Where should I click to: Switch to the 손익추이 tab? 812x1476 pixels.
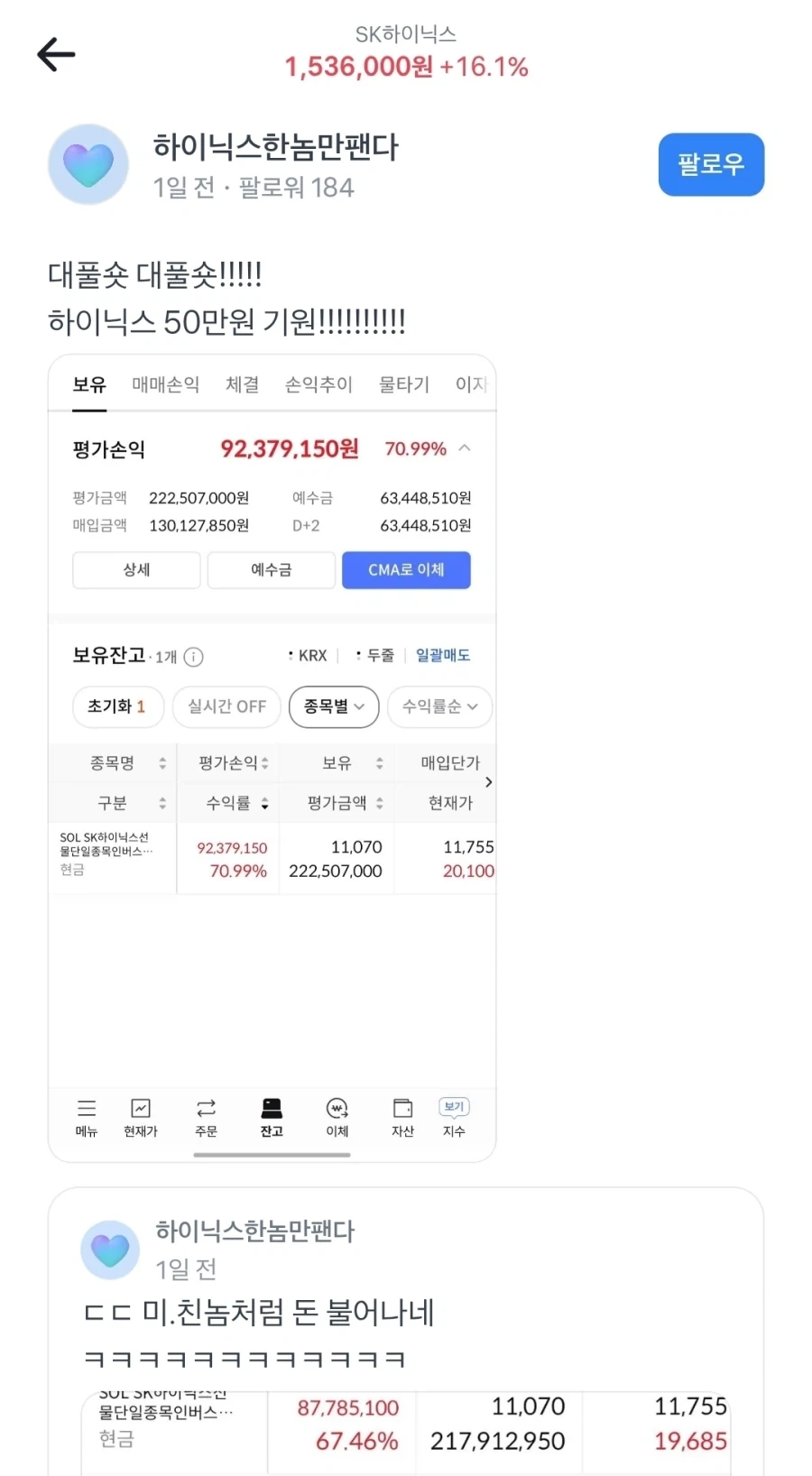coord(319,385)
